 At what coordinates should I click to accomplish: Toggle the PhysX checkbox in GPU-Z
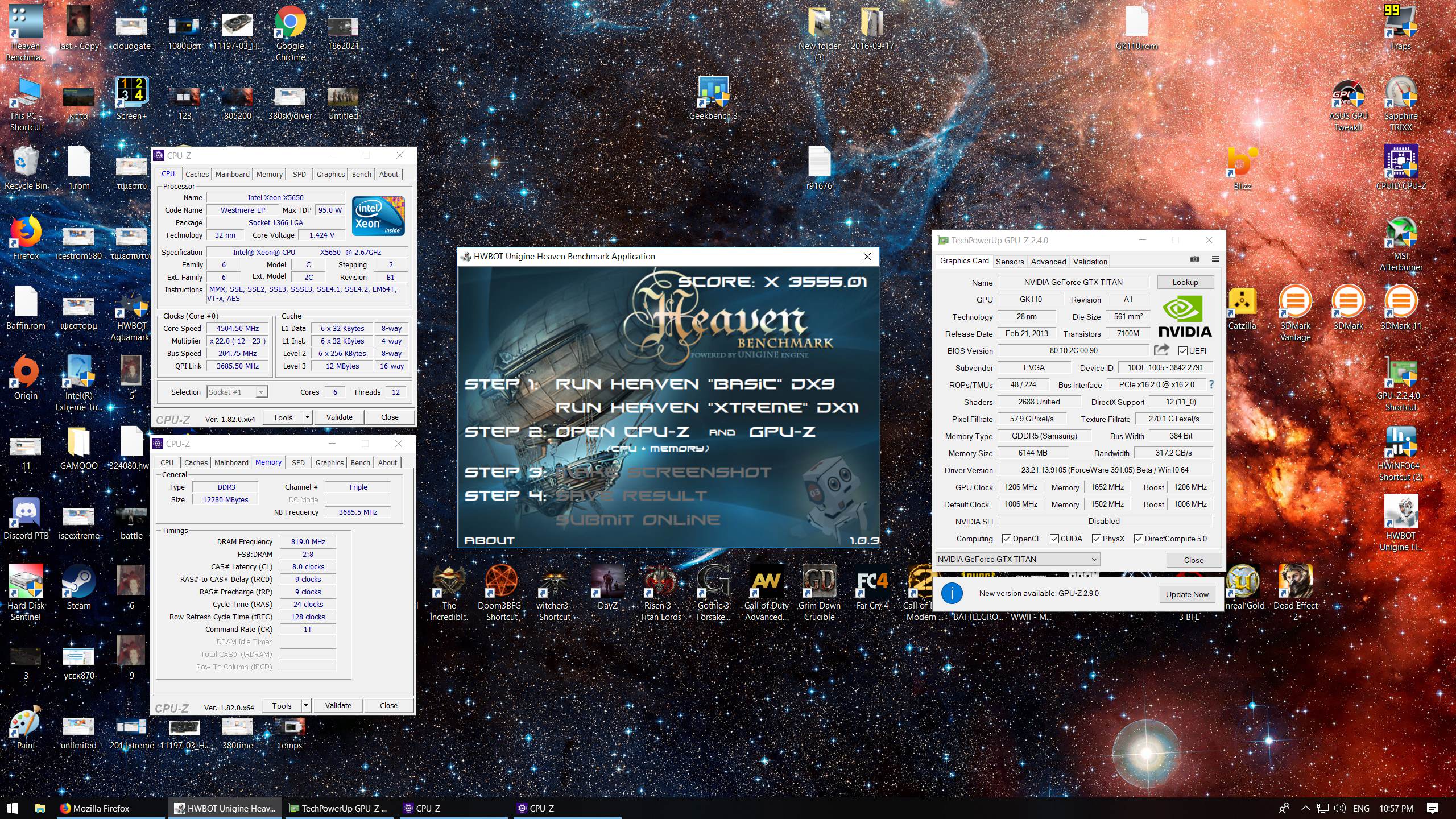1097,539
